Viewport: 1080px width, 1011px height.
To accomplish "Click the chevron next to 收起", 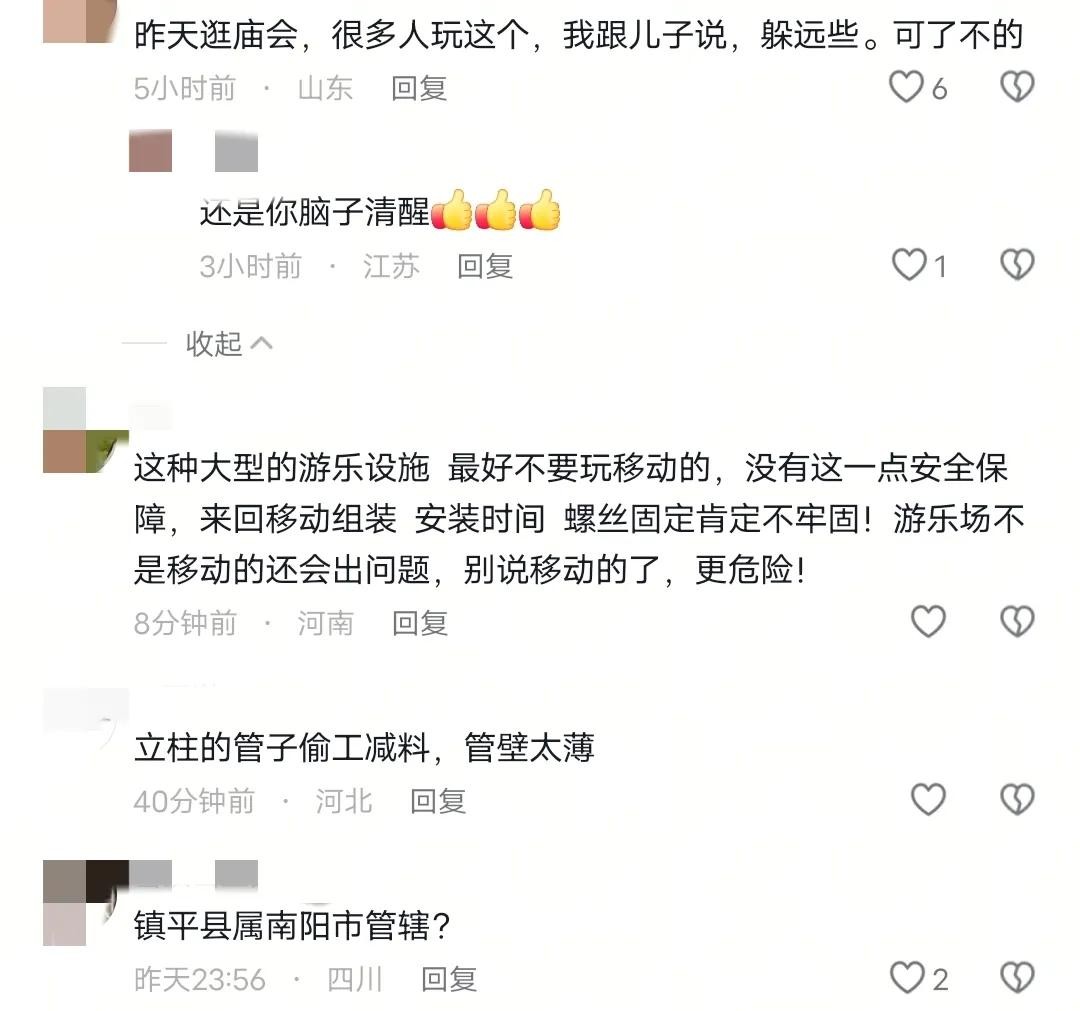I will point(262,343).
